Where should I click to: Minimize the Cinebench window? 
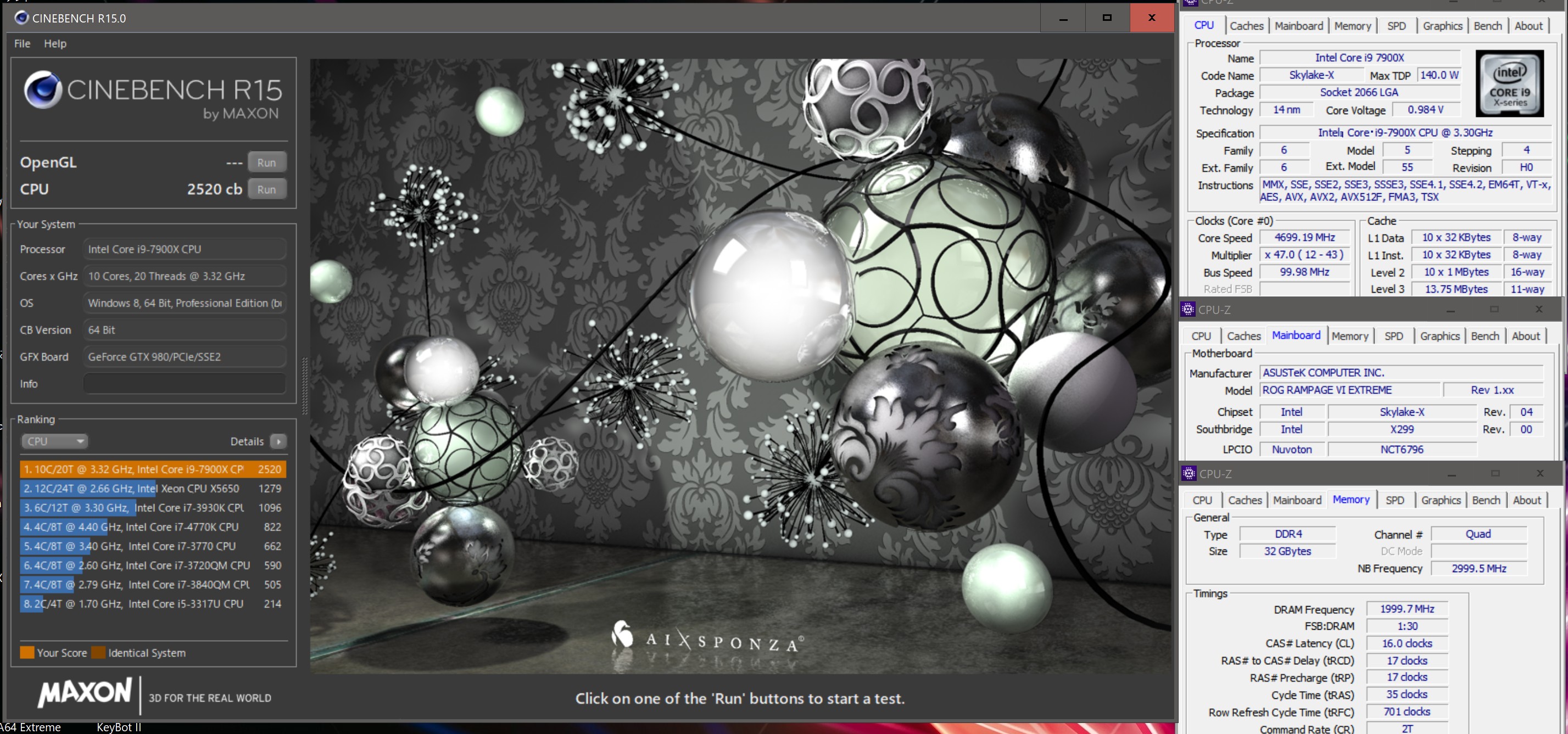click(x=1063, y=18)
